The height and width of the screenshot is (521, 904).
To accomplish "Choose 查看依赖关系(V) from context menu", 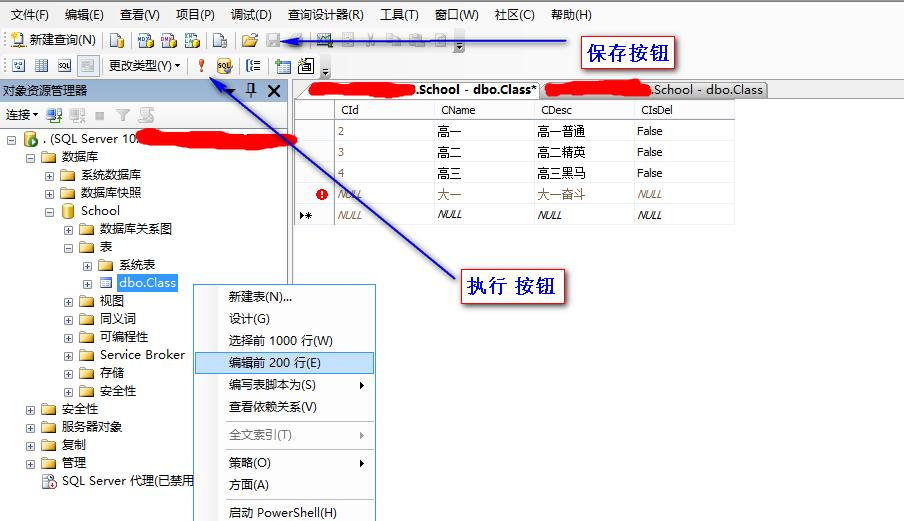I will (285, 407).
